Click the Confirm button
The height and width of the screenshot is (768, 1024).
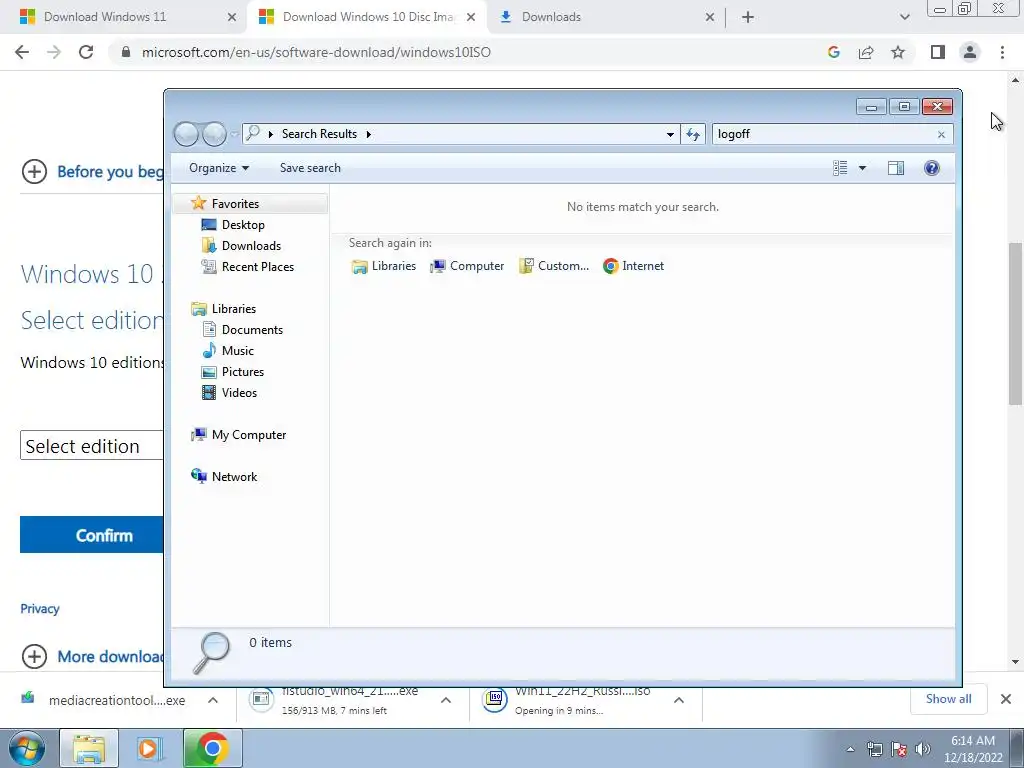coord(91,535)
